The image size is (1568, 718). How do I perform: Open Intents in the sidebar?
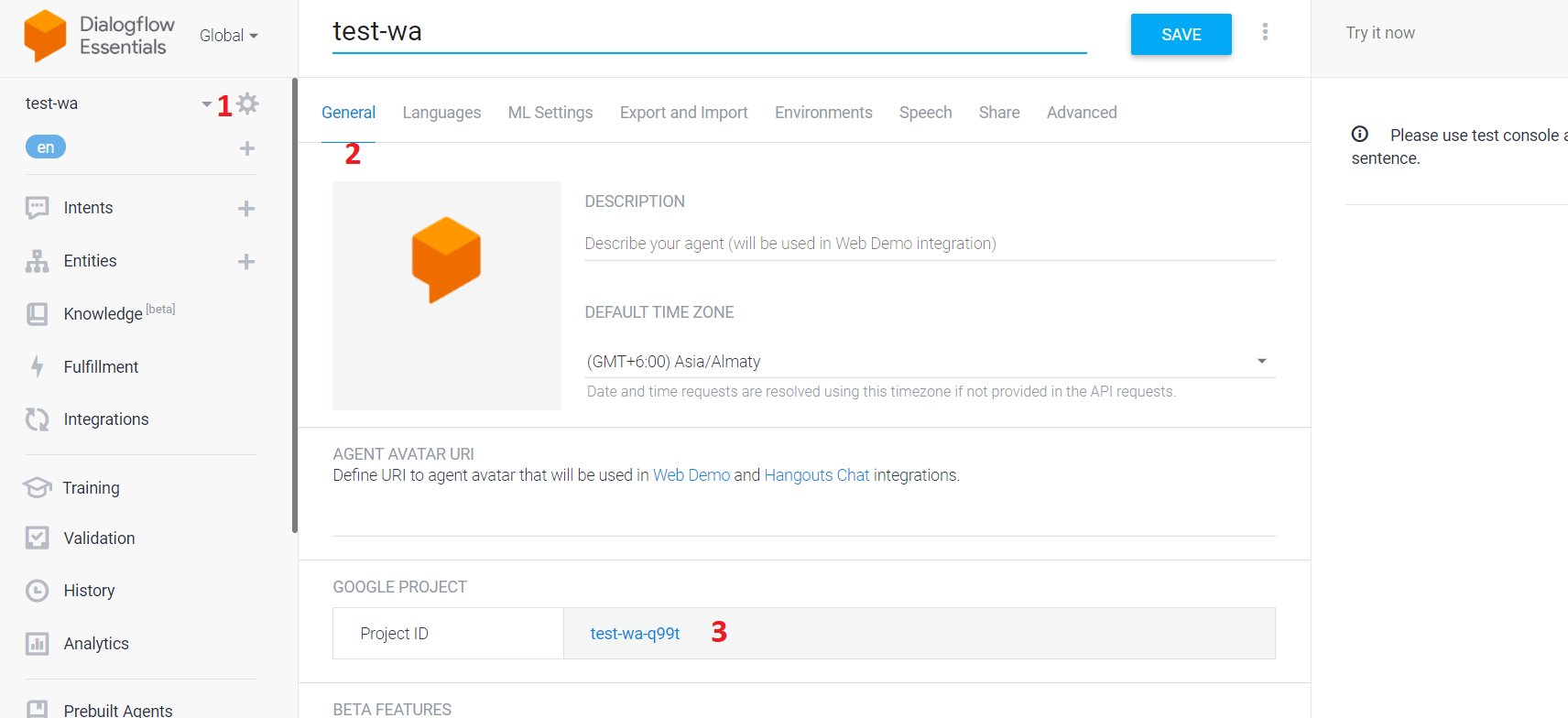(x=88, y=208)
